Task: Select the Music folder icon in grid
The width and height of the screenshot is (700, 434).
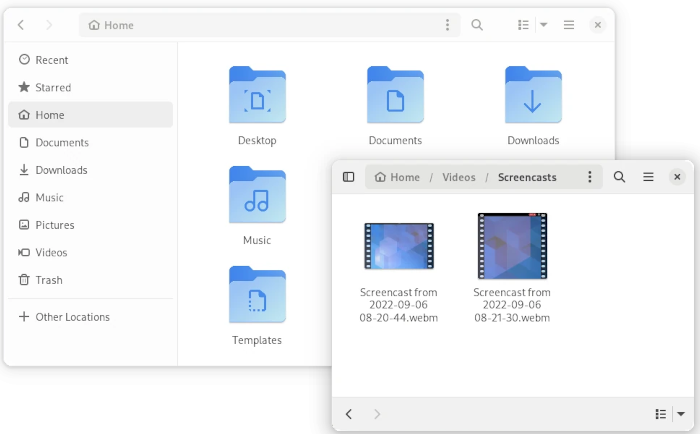Action: [257, 195]
